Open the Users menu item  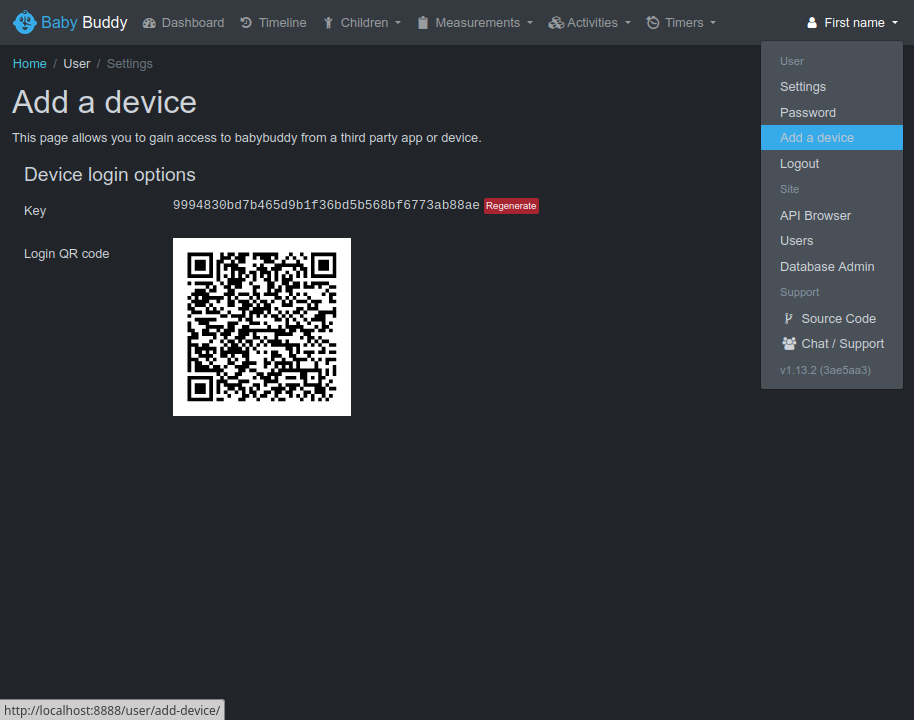pos(832,241)
